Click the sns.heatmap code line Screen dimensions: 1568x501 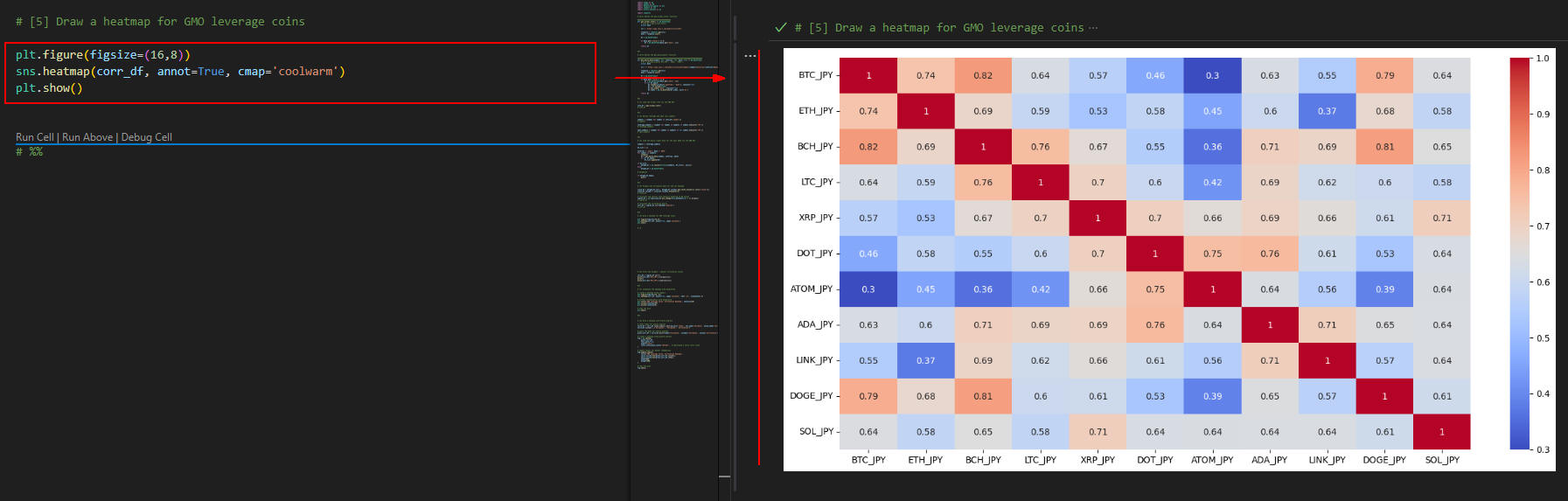pos(180,71)
